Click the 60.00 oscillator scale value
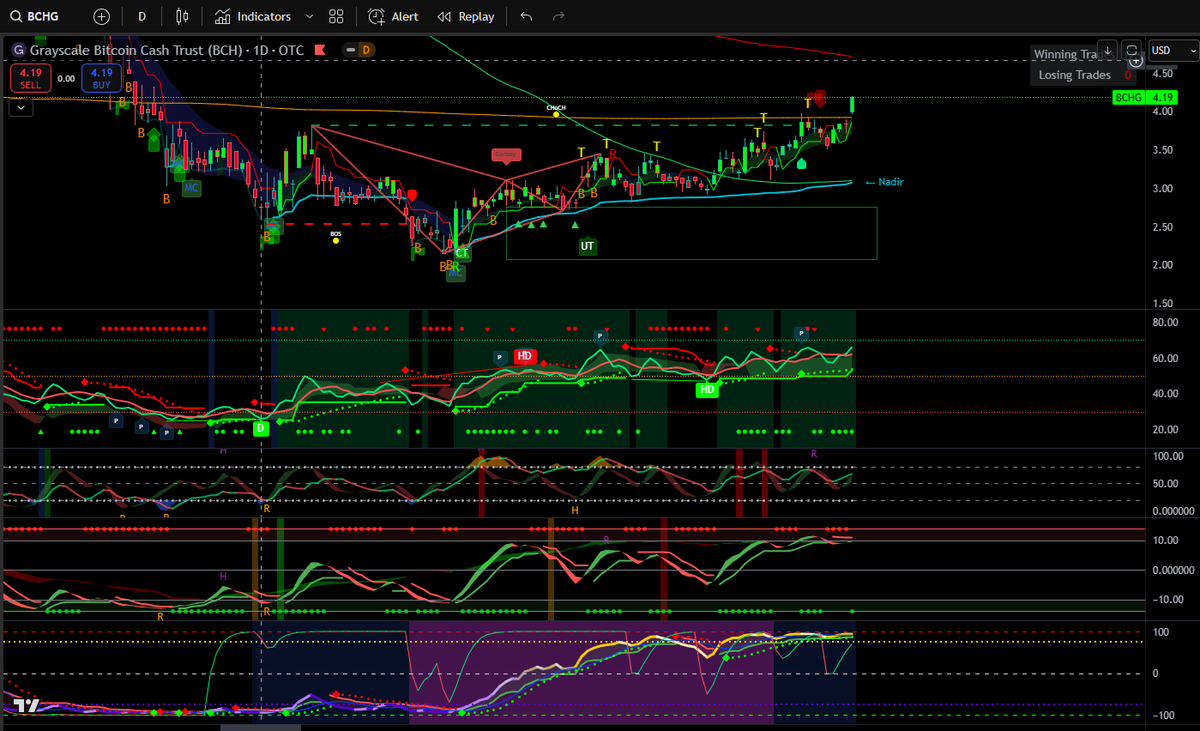Image resolution: width=1200 pixels, height=731 pixels. [1165, 358]
